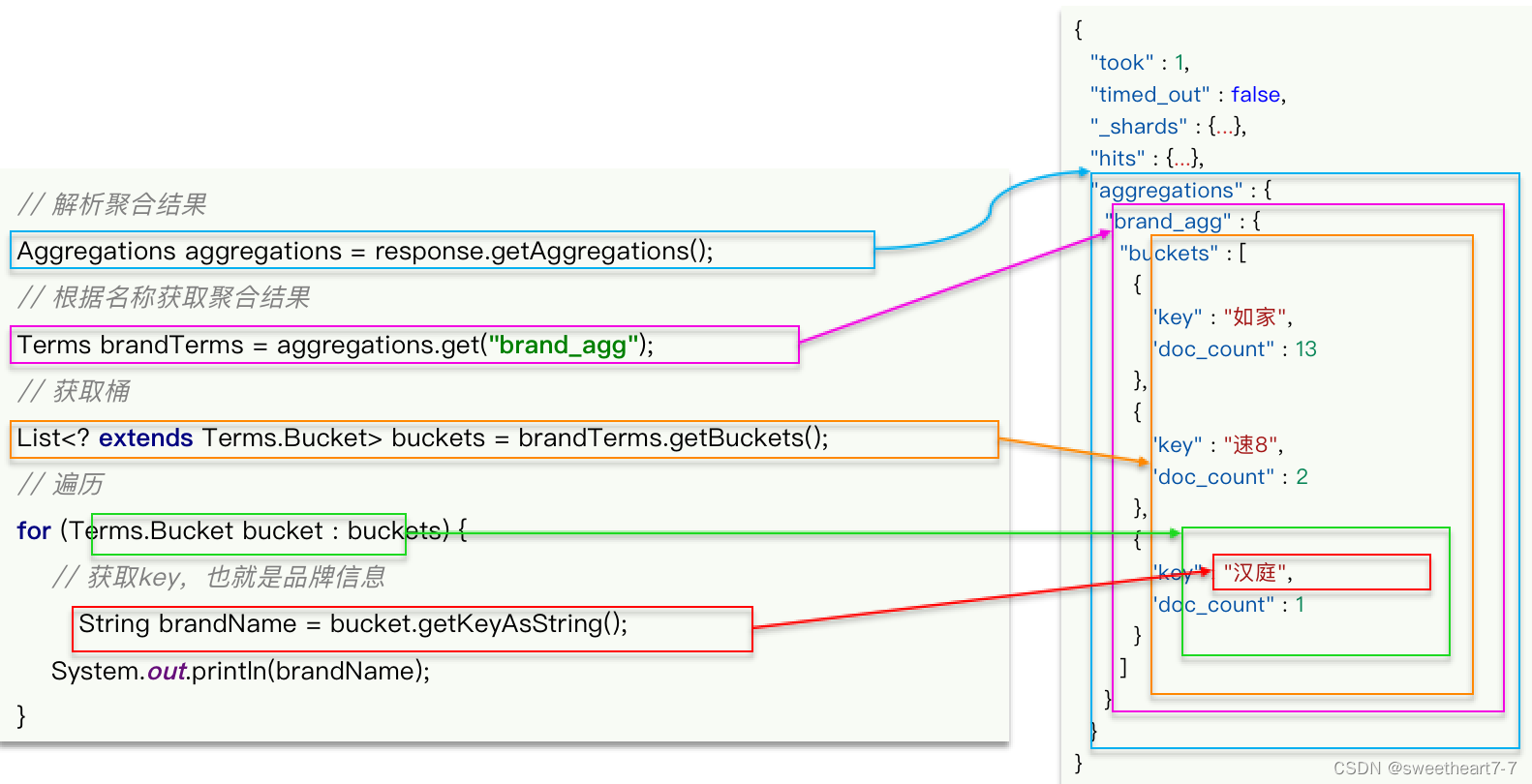Click the line 'List<? extends Terms.Bucket> buckets = brandTerms.getBuckets();'
The width and height of the screenshot is (1532, 784).
[422, 438]
